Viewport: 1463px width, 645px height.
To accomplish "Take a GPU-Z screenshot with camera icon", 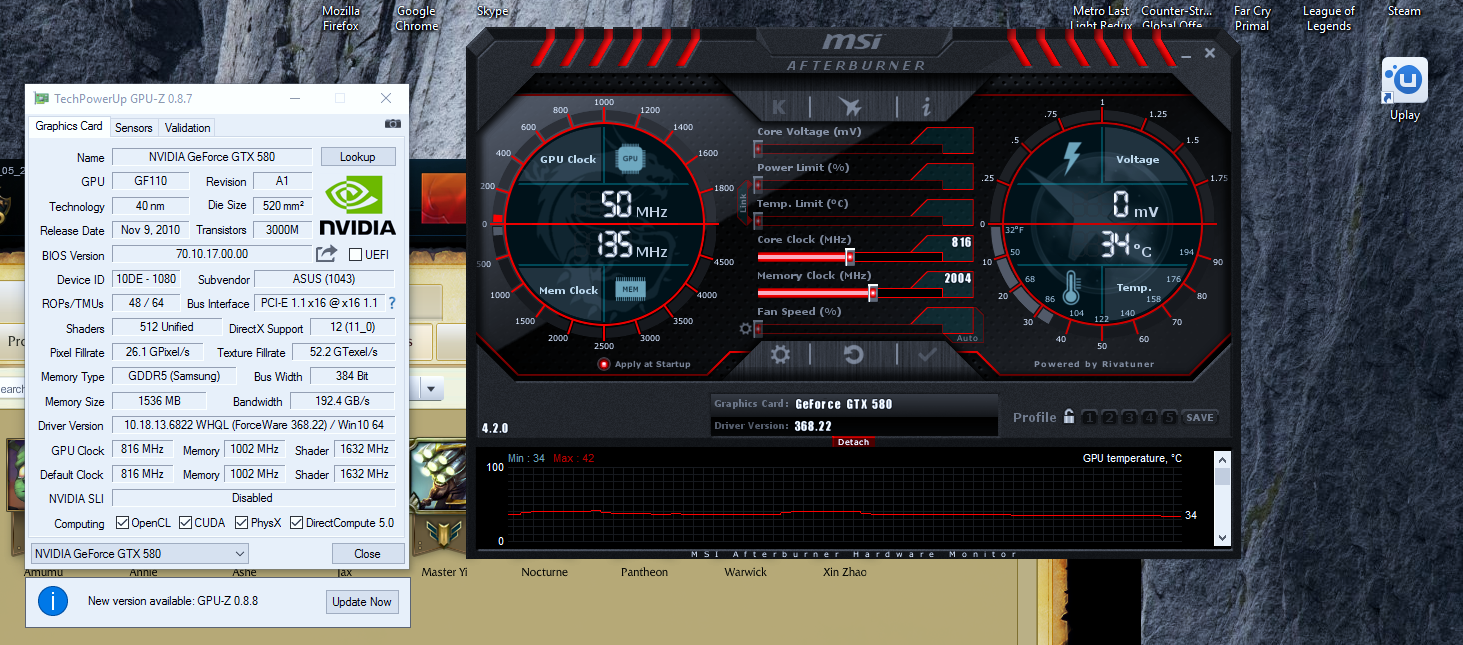I will click(393, 124).
